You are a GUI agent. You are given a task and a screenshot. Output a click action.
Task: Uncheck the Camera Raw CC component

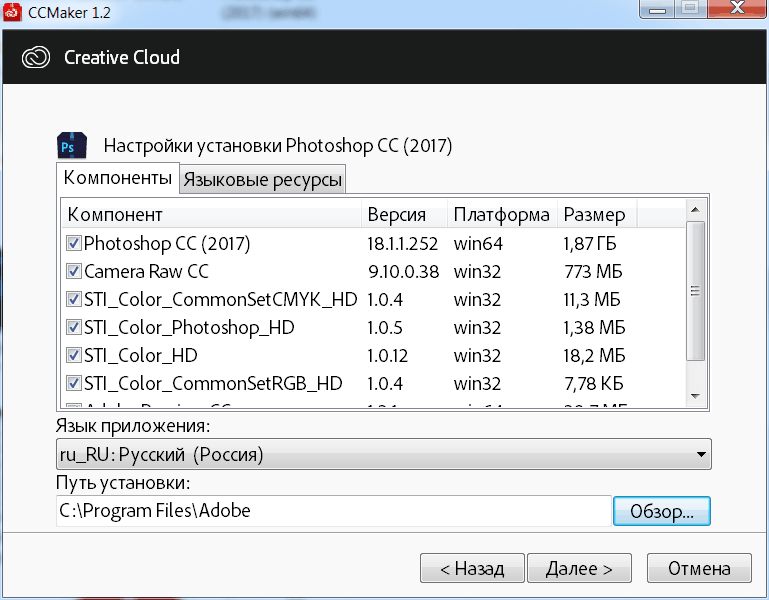tap(74, 271)
